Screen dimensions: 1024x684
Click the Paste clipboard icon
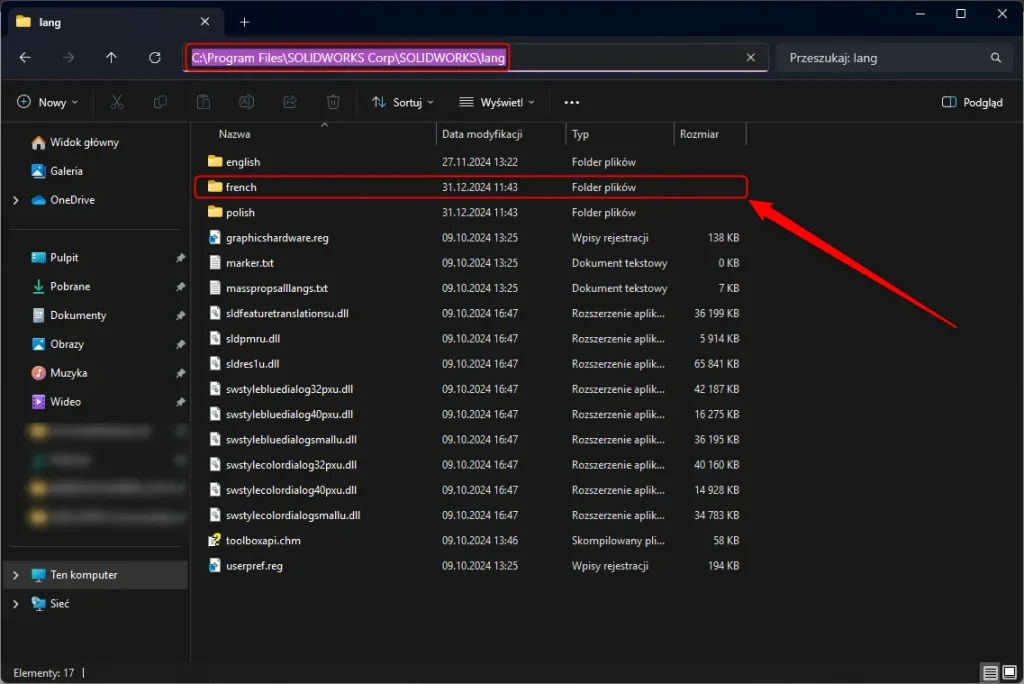[x=203, y=102]
